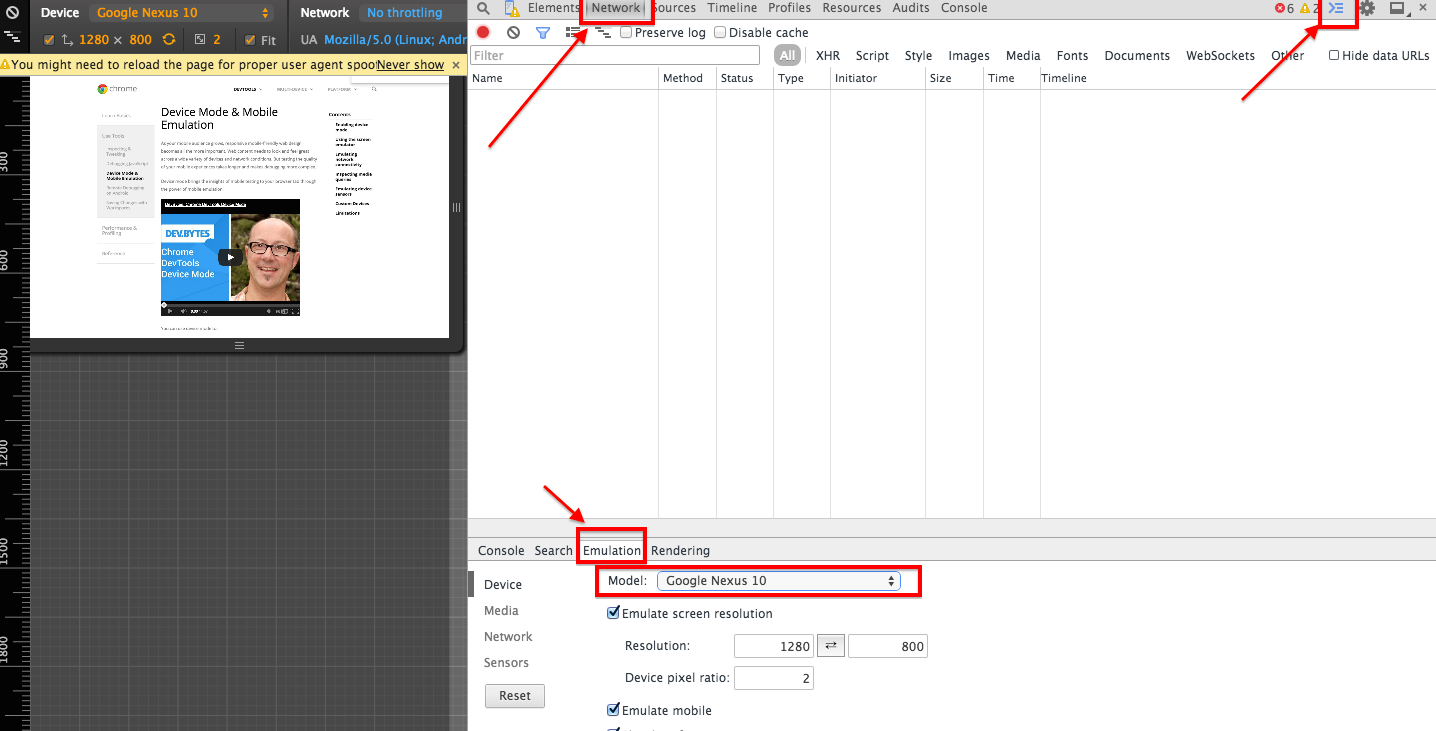Click the device pixel ratio icon beside the value 2

pyautogui.click(x=200, y=40)
